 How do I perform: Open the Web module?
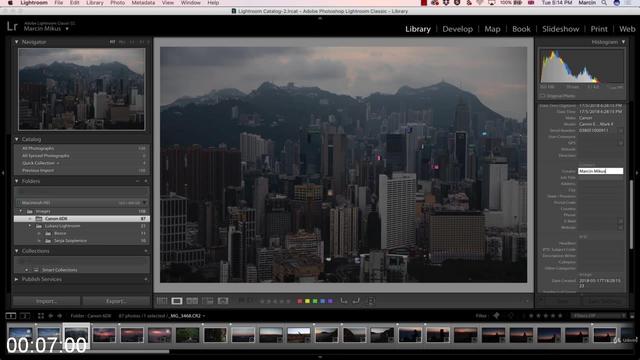627,29
